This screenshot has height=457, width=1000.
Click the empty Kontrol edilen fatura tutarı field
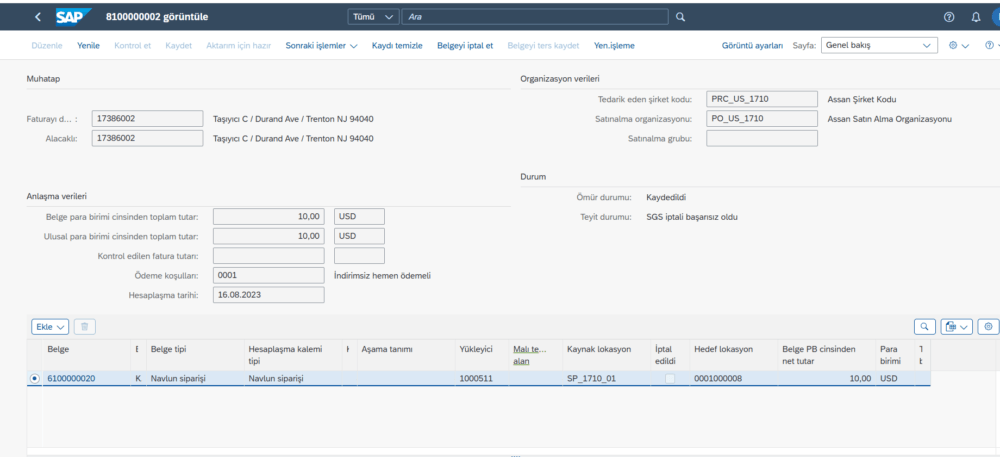pos(268,256)
